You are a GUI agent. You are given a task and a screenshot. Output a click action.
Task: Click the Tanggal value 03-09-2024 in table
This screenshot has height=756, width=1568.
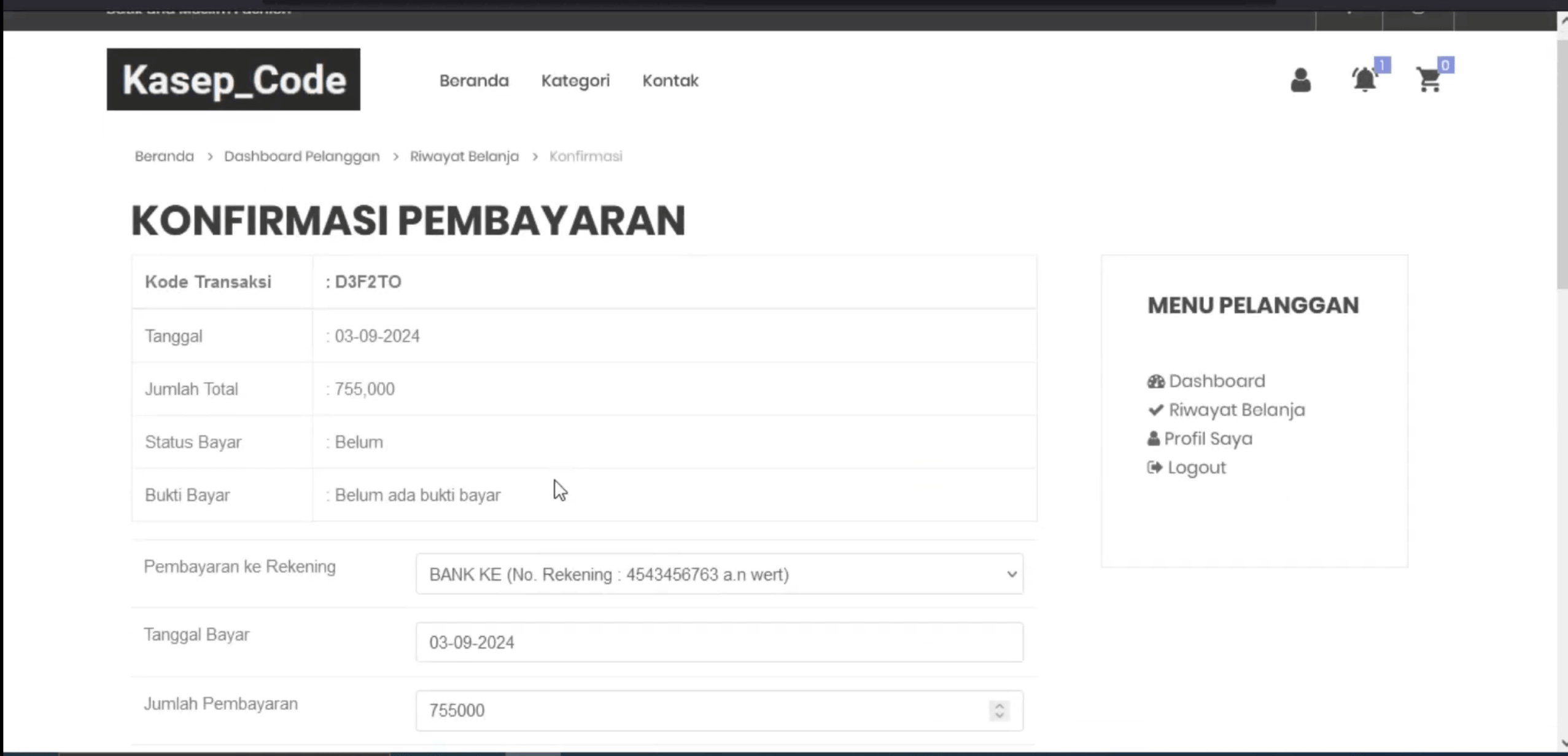377,336
